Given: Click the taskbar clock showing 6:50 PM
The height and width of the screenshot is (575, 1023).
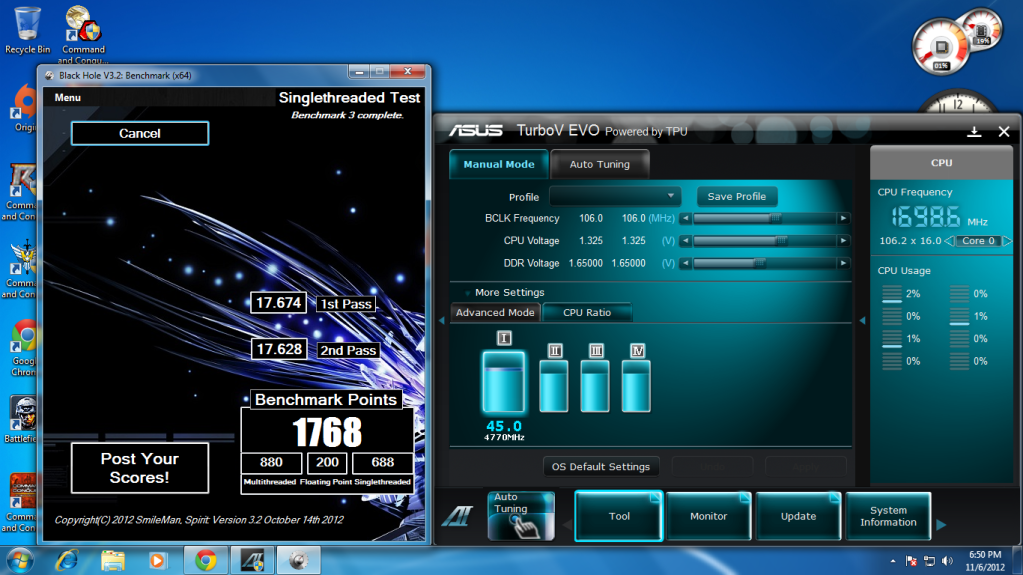Looking at the screenshot, I should pos(985,561).
